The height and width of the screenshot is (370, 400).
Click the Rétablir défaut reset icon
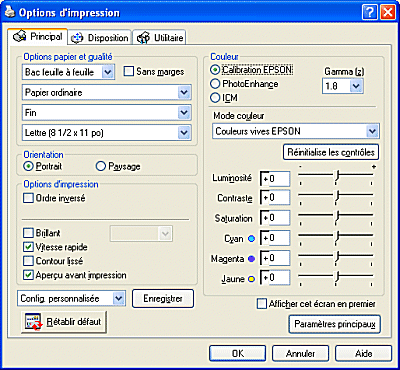click(x=33, y=322)
